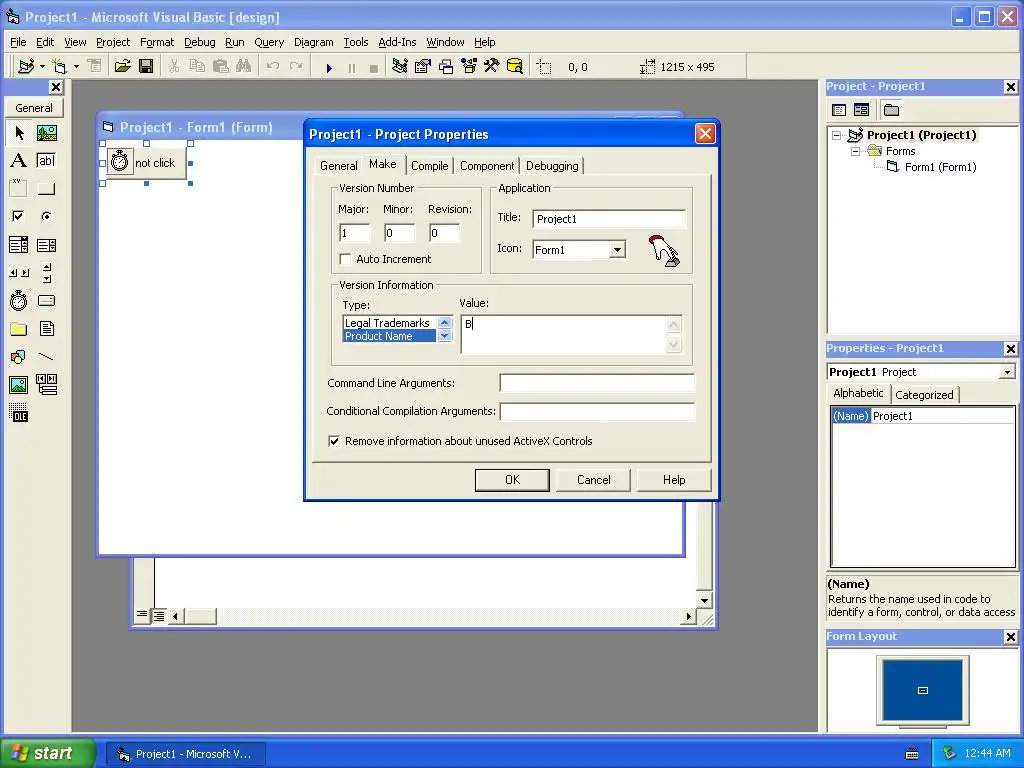Image resolution: width=1024 pixels, height=768 pixels.
Task: Enable the Auto Increment checkbox
Action: click(x=345, y=259)
